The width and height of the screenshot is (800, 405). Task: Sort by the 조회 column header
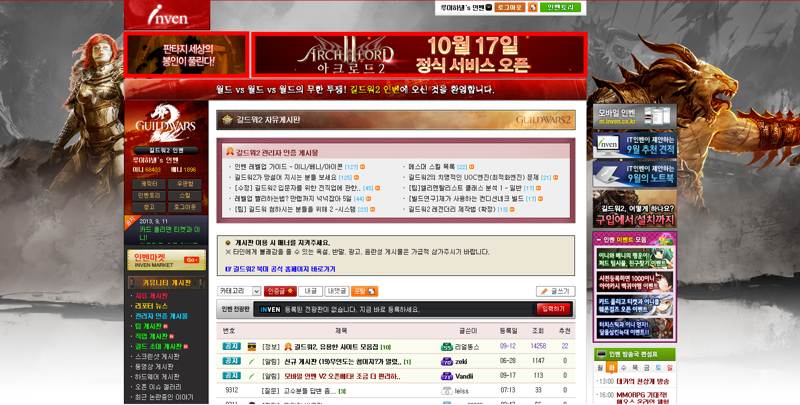[537, 331]
